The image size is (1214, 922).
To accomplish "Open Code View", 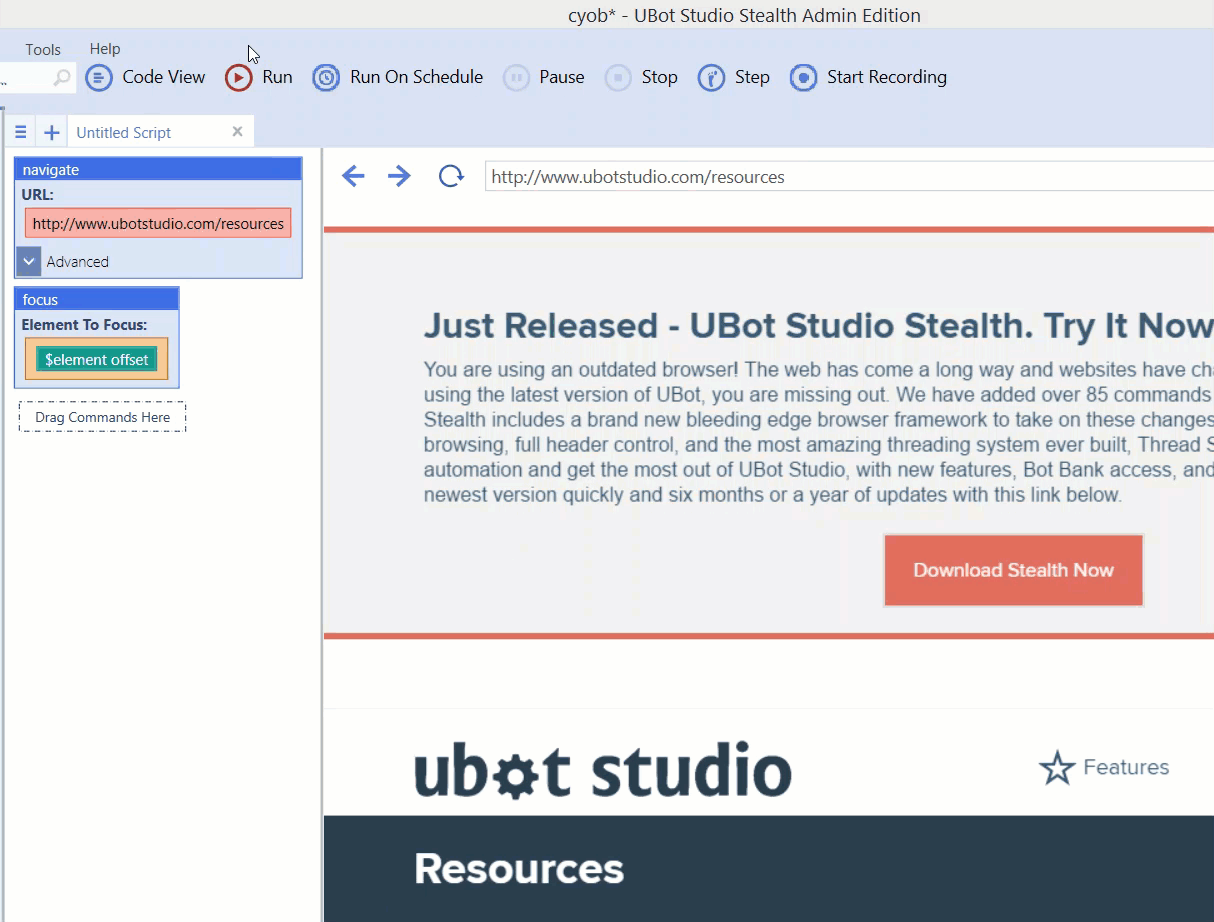I will 145,77.
